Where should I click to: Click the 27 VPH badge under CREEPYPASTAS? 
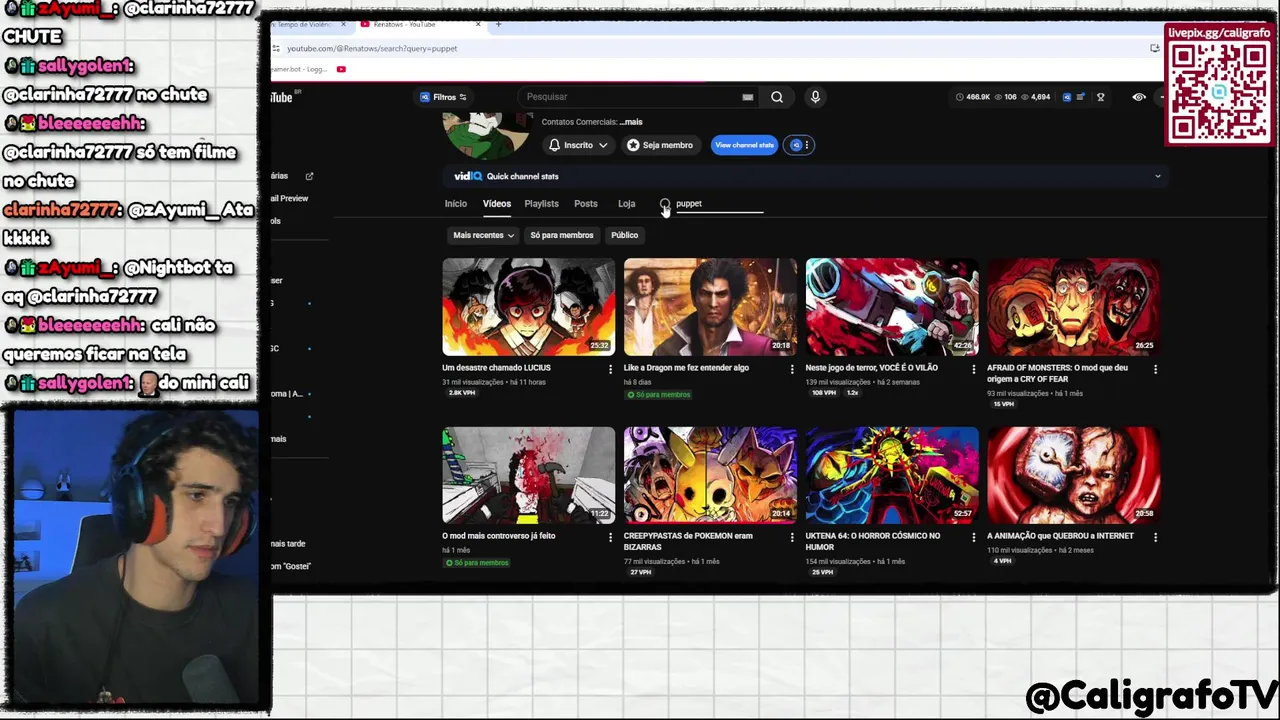tap(640, 572)
